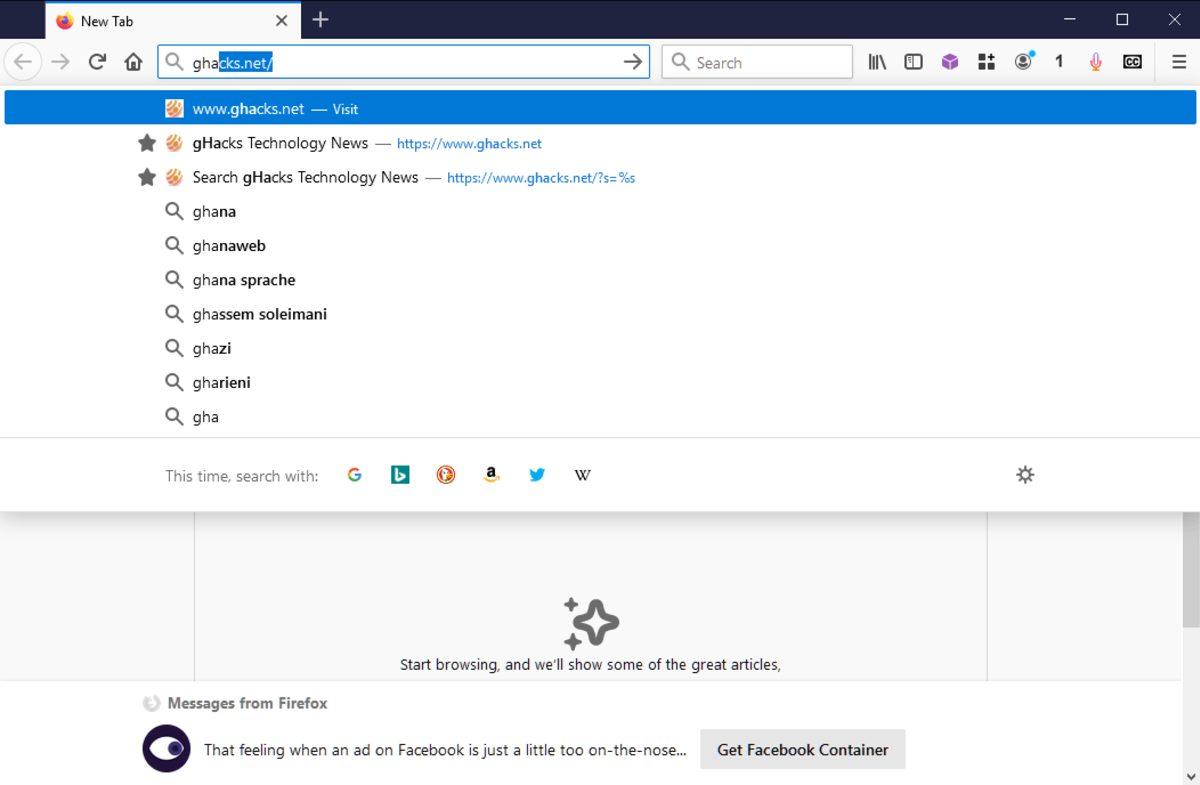Open the Library panel

(x=877, y=61)
